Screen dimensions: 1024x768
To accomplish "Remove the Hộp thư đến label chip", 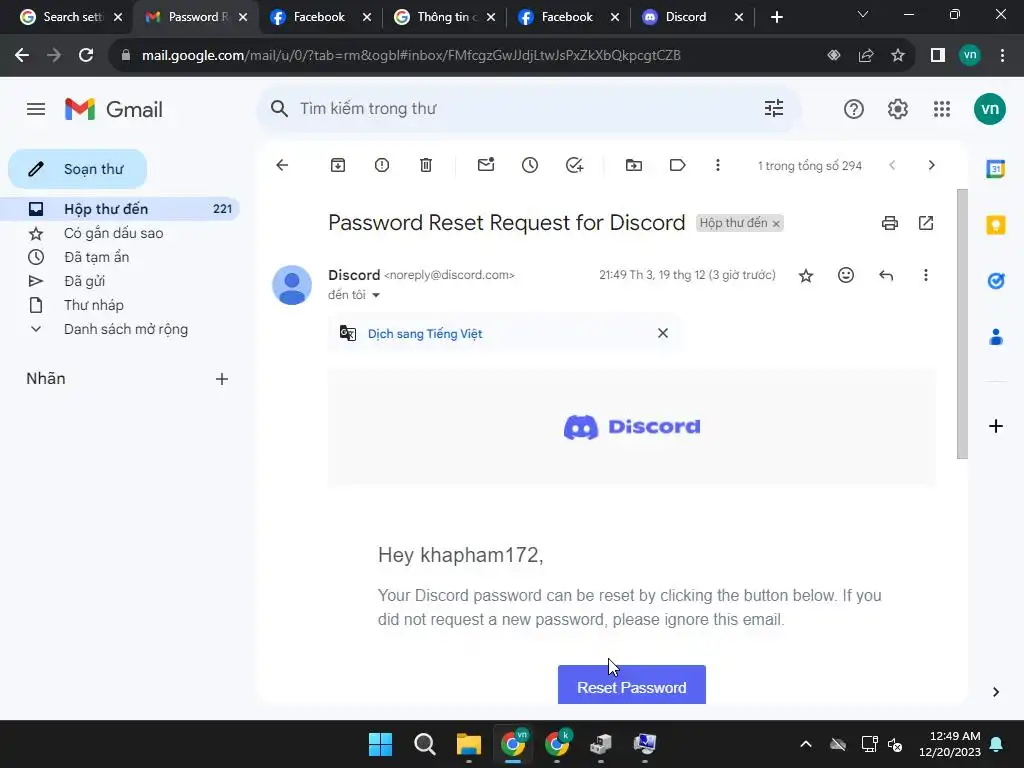I will 776,224.
